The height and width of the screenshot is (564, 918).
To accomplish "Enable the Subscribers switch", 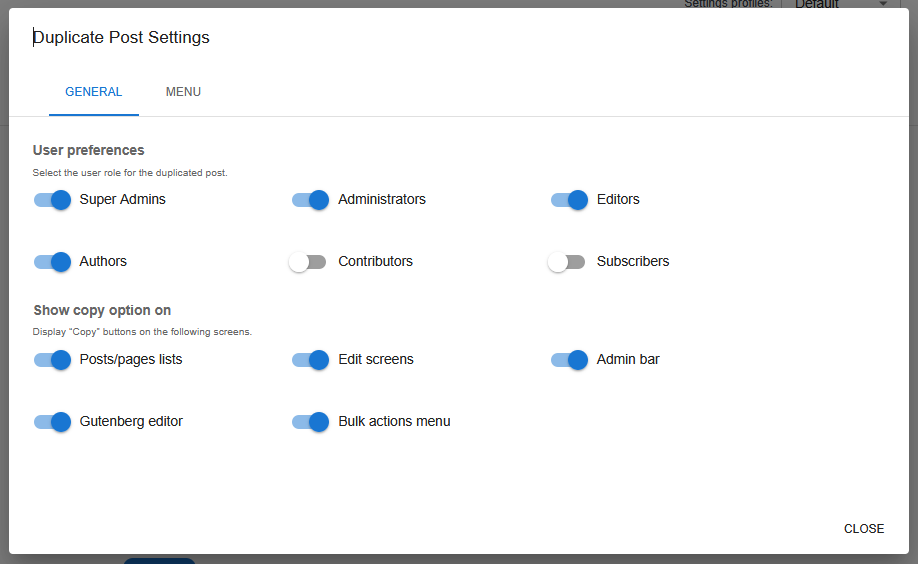I will [567, 262].
